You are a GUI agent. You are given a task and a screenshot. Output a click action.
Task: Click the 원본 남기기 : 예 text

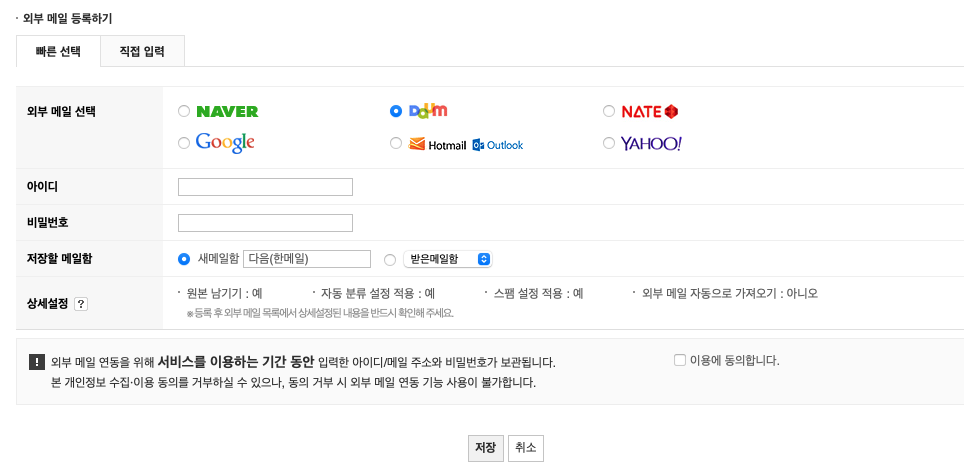[224, 294]
